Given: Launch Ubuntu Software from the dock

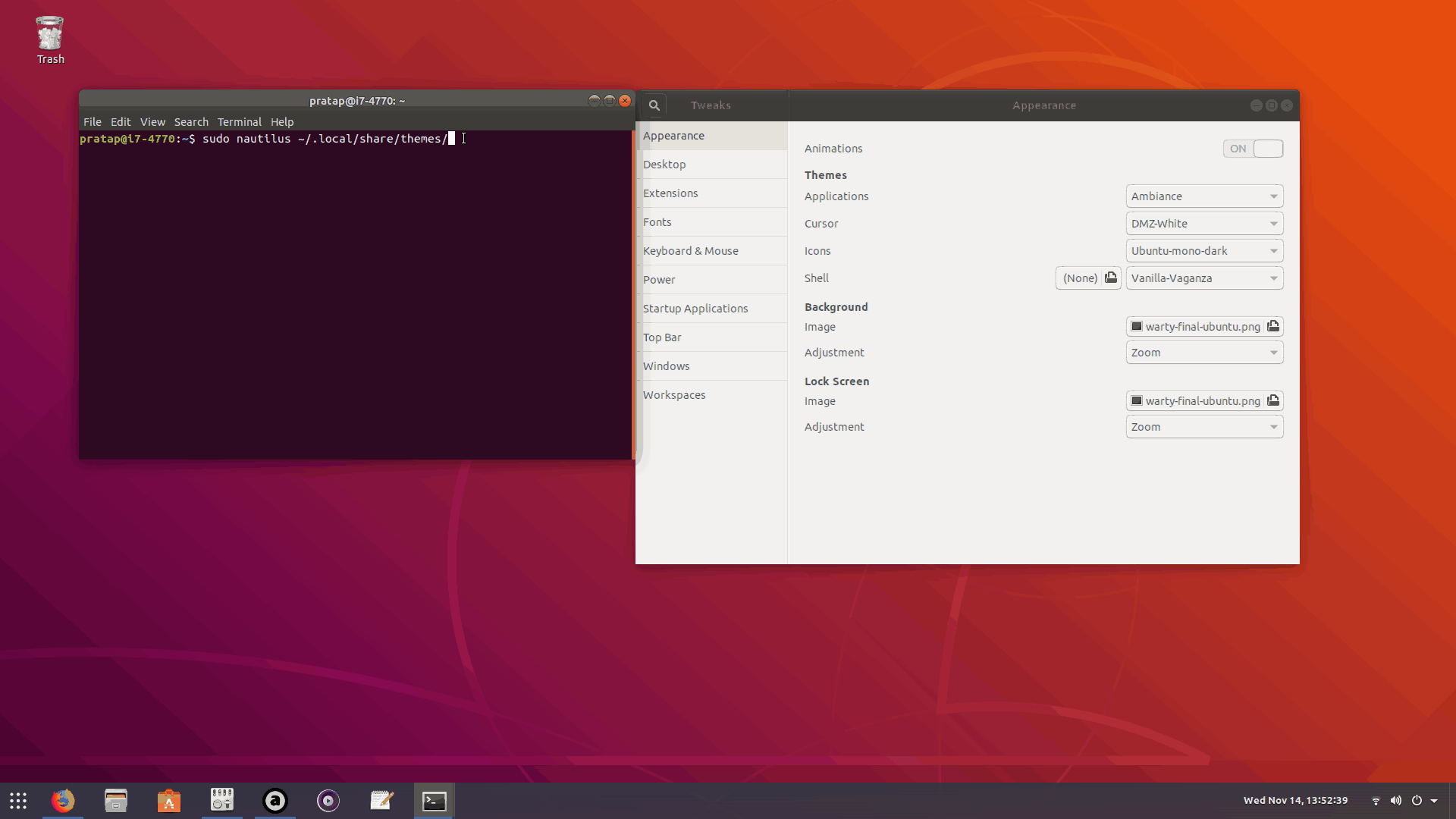Looking at the screenshot, I should pyautogui.click(x=168, y=800).
